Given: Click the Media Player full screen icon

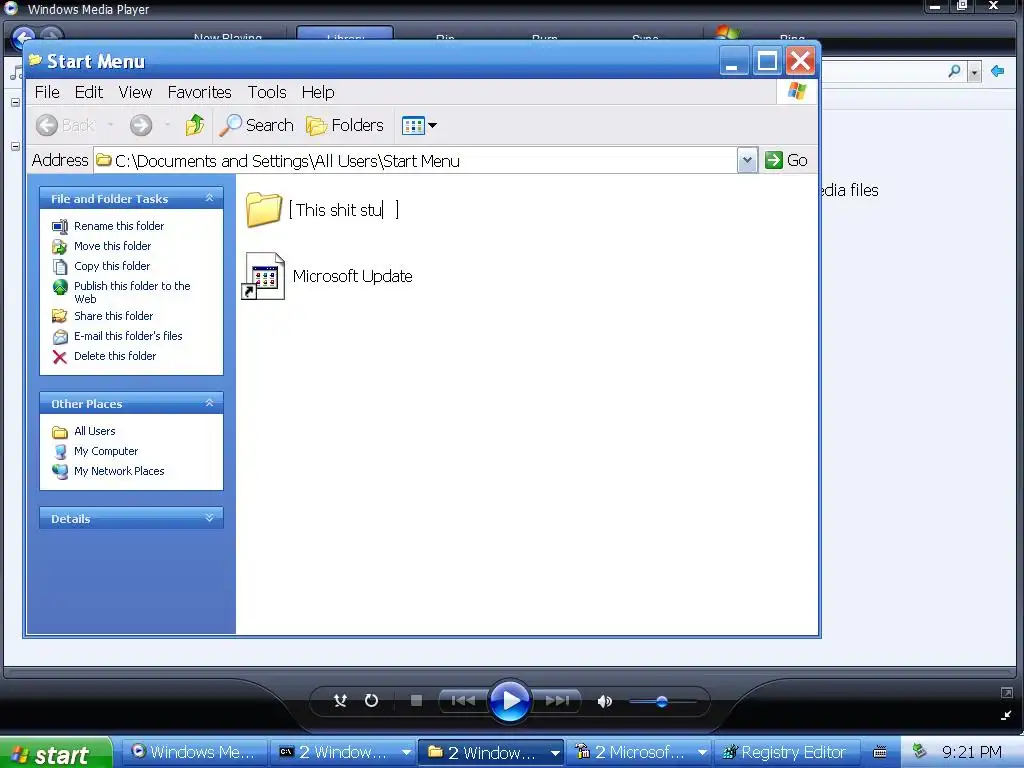Looking at the screenshot, I should tap(1006, 693).
